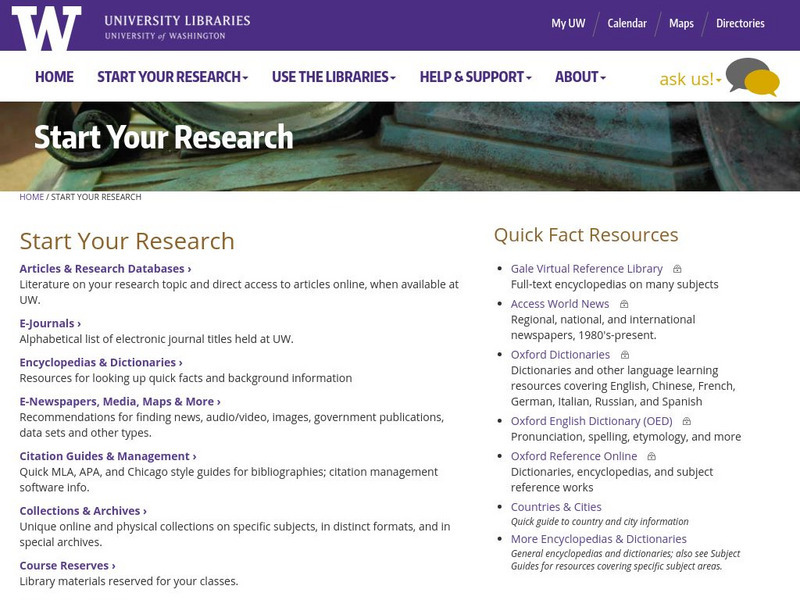Open Gale Virtual Reference Library
Screen dimensions: 800x600
point(587,269)
